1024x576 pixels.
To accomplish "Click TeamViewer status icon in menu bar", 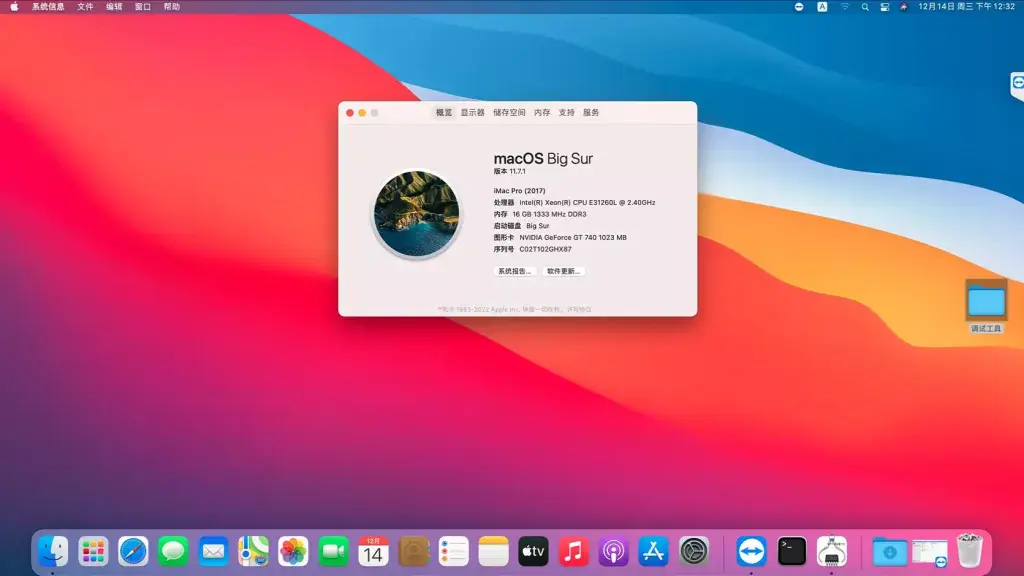I will coord(799,7).
